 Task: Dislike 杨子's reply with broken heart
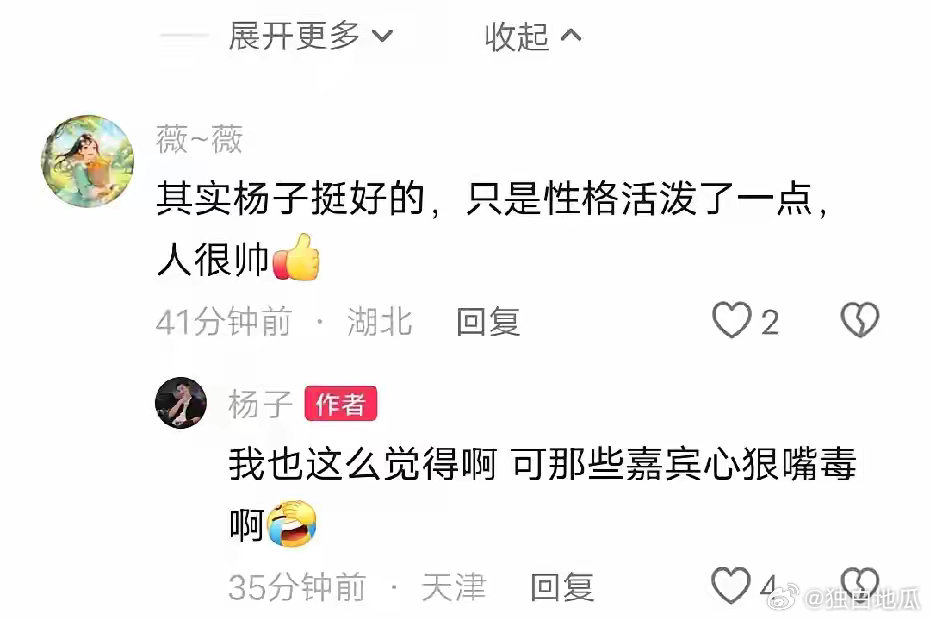859,584
